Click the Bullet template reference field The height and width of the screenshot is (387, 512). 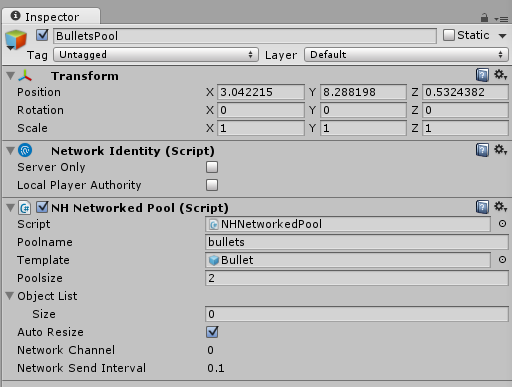coord(348,260)
